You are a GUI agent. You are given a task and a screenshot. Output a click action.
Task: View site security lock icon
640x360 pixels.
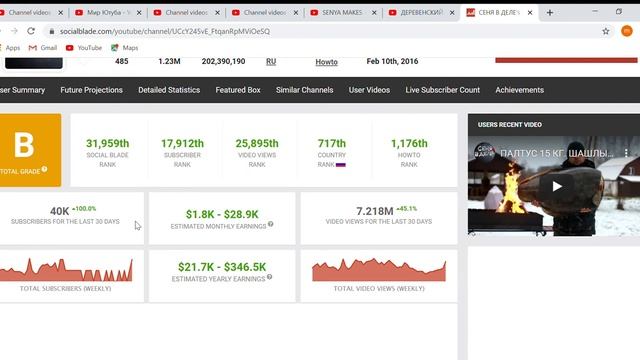51,31
